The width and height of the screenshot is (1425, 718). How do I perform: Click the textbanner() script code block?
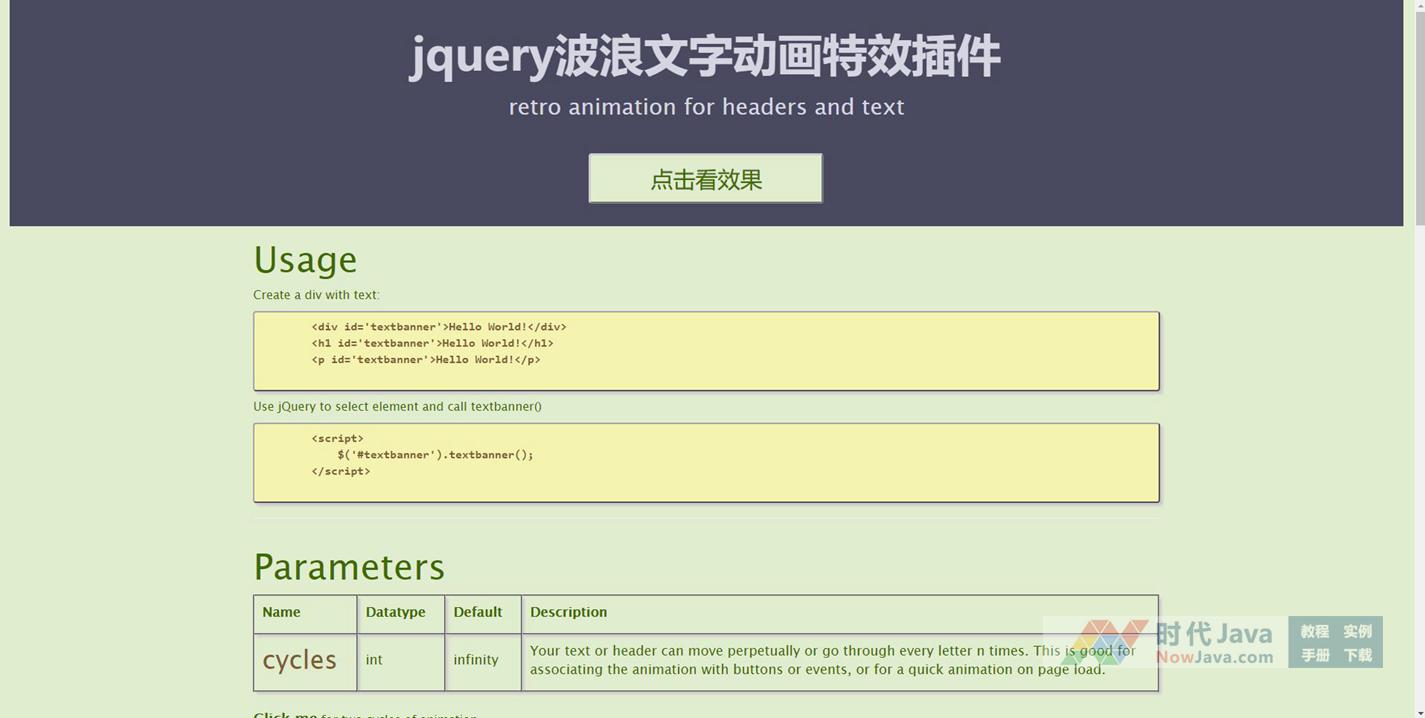(x=705, y=462)
